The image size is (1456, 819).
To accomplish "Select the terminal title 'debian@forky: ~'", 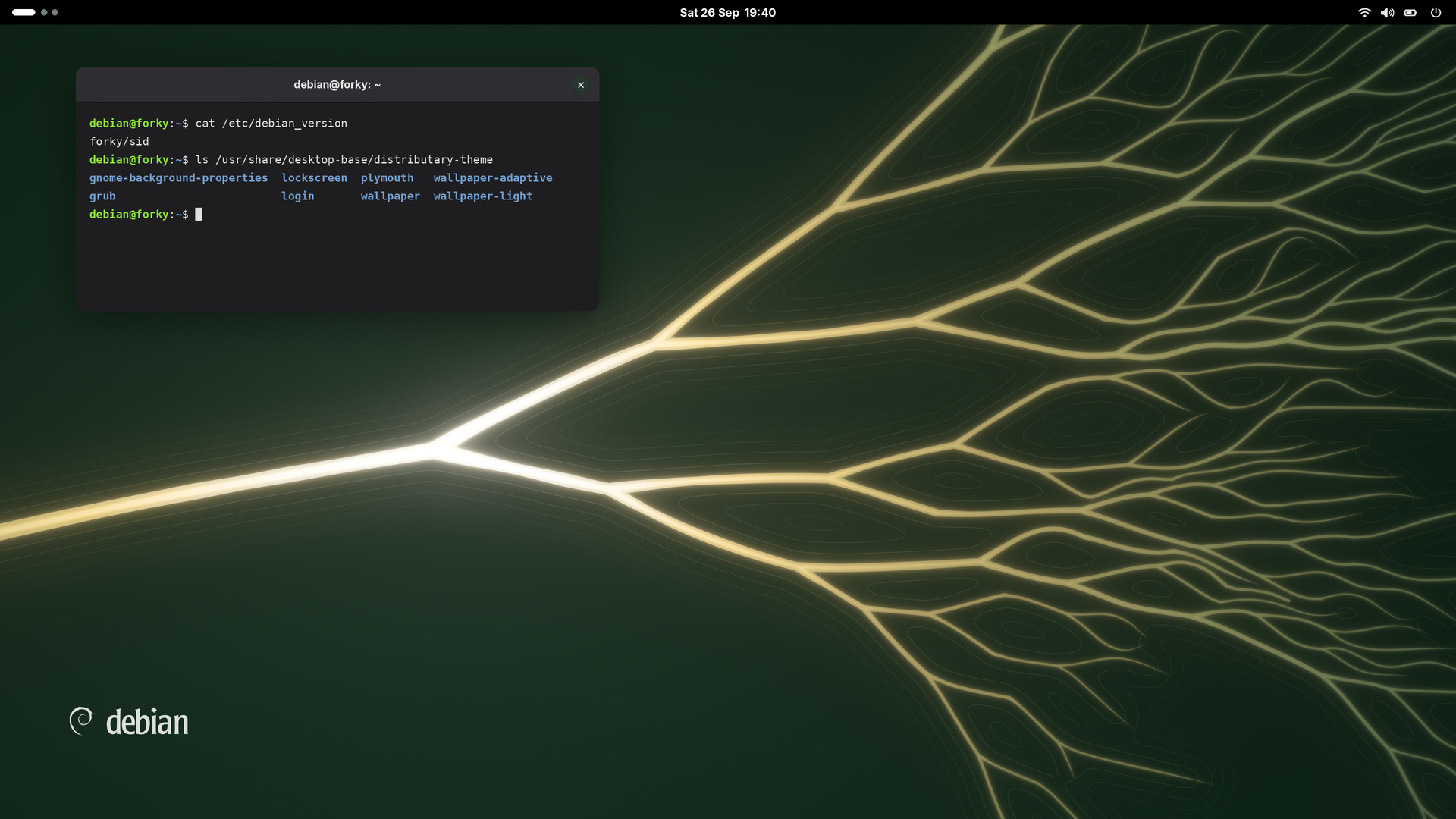I will click(x=337, y=85).
